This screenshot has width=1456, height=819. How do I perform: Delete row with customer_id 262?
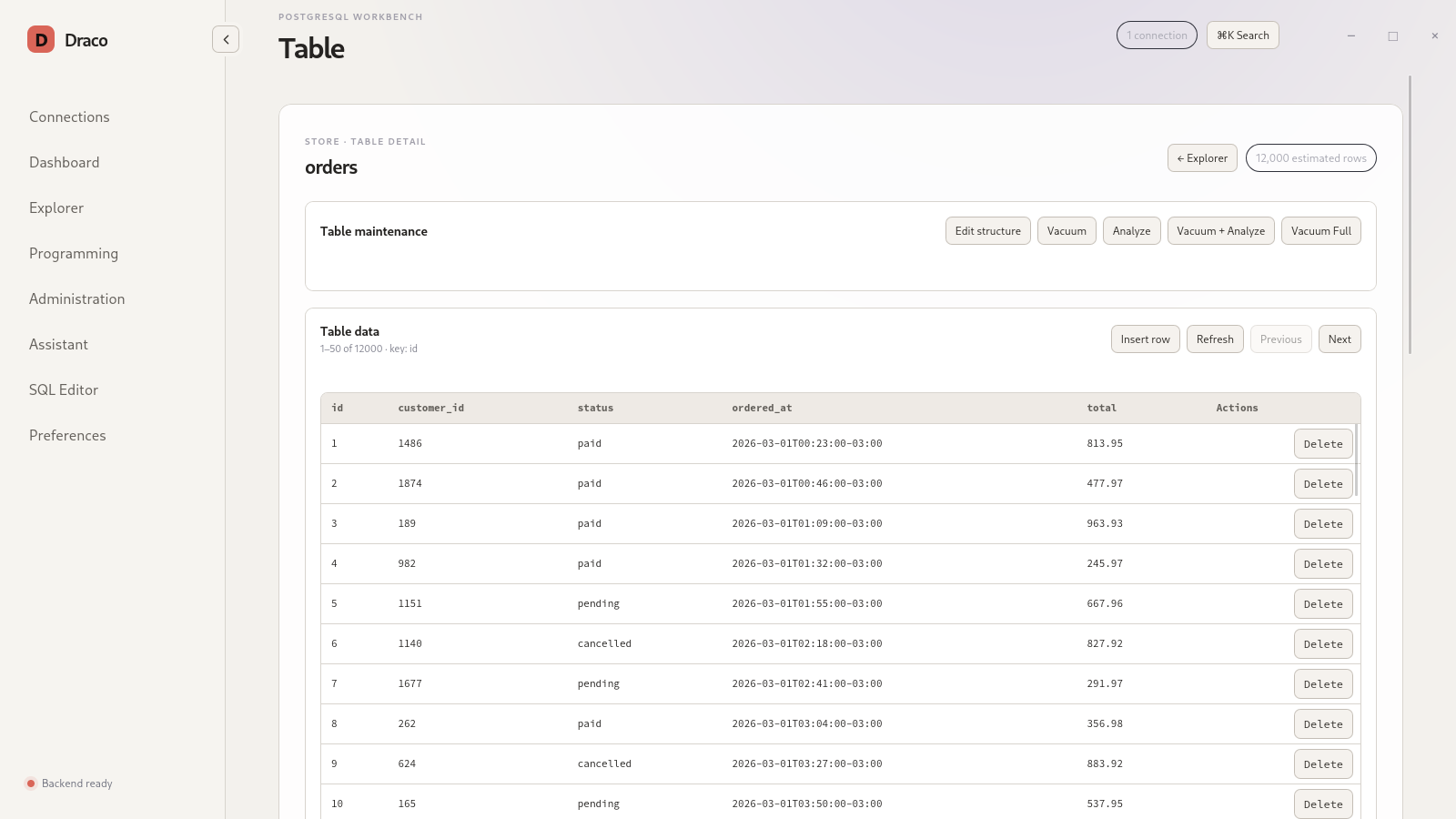click(x=1323, y=724)
